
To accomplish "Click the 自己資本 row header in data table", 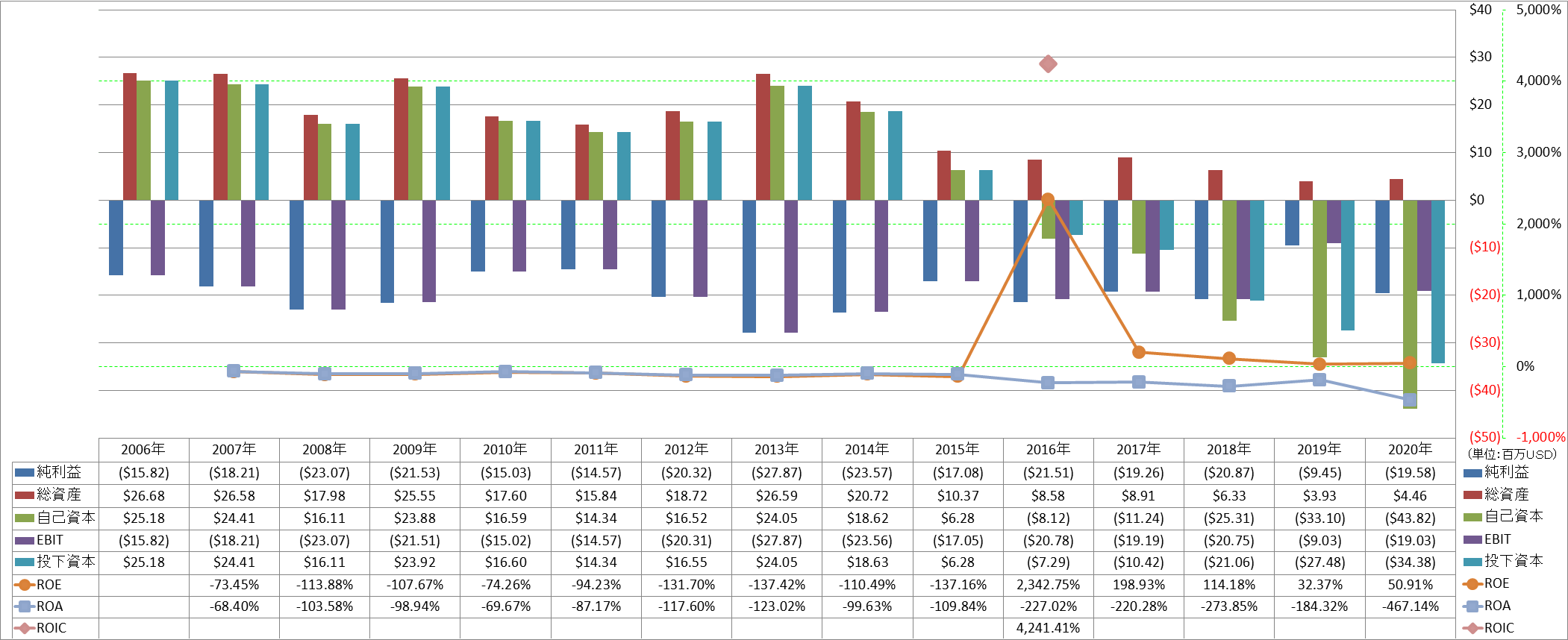I will [x=55, y=518].
